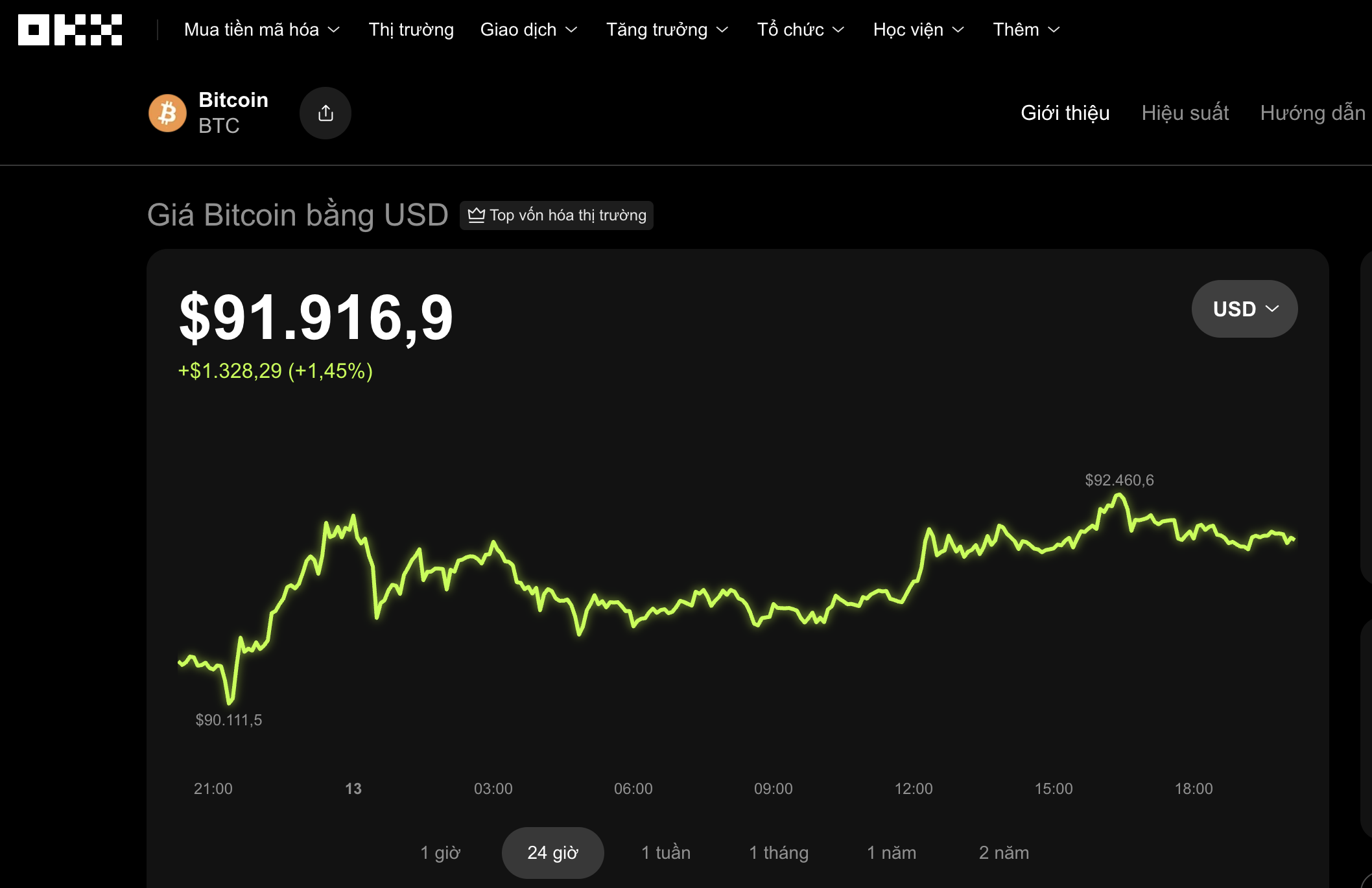
Task: Switch chart to '1 tuần' view
Action: (x=665, y=852)
